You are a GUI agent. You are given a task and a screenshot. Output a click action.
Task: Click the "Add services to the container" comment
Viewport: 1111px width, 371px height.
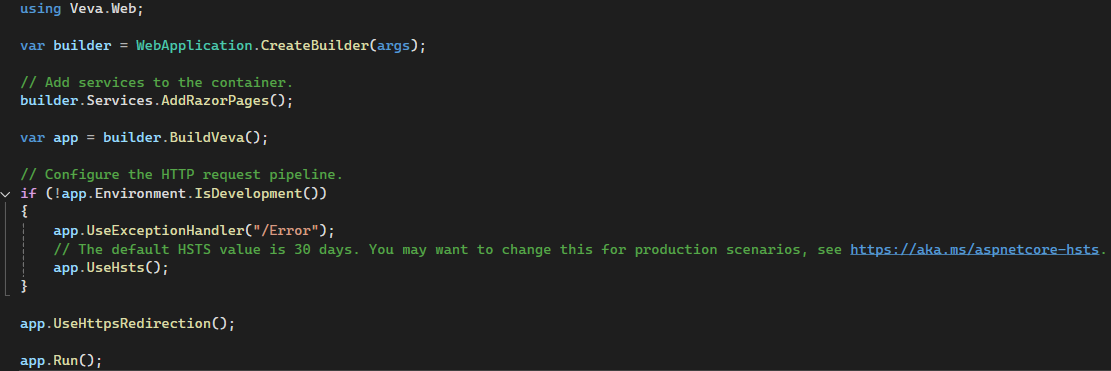[157, 83]
